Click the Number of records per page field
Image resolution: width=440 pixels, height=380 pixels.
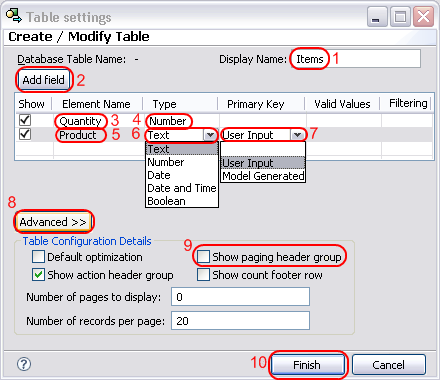click(x=240, y=321)
